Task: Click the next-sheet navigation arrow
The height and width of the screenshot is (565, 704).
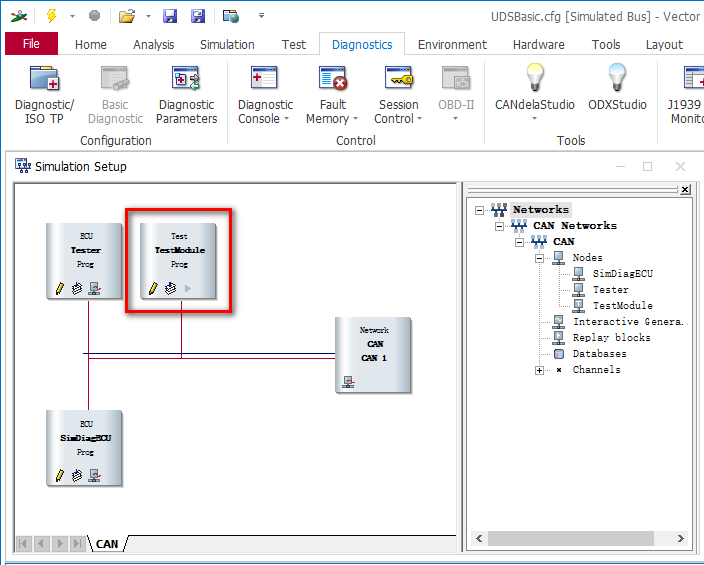Action: pyautogui.click(x=60, y=544)
